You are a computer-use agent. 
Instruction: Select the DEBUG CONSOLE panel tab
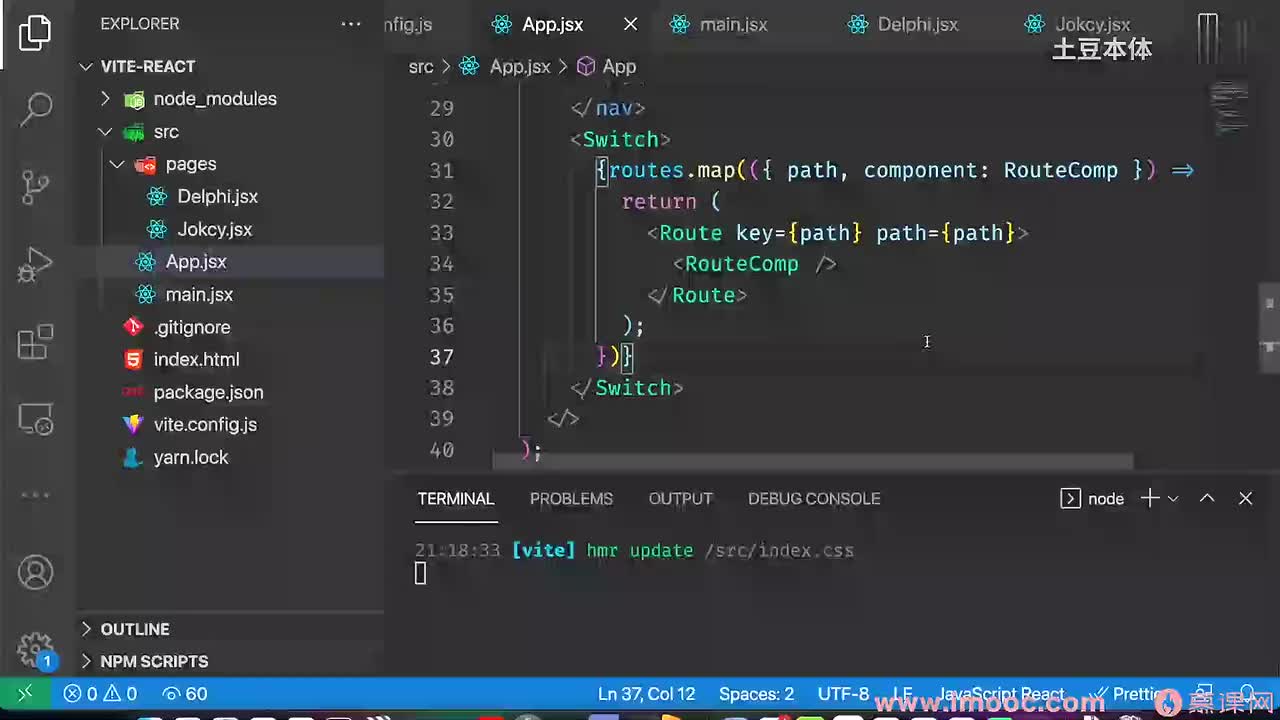tap(814, 498)
